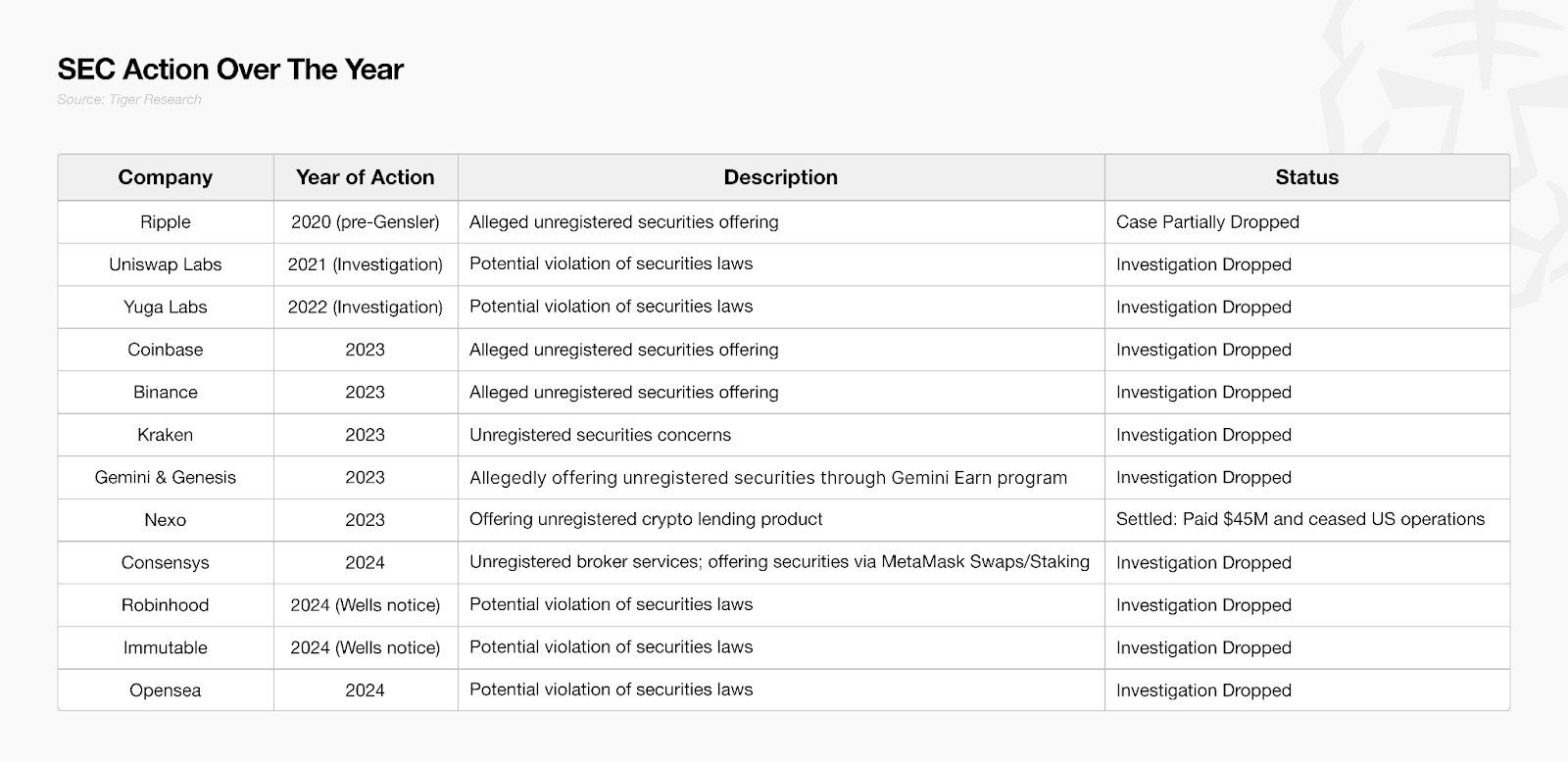Viewport: 1568px width, 761px height.
Task: Select the SEC Action Over The Year title
Action: (x=230, y=70)
